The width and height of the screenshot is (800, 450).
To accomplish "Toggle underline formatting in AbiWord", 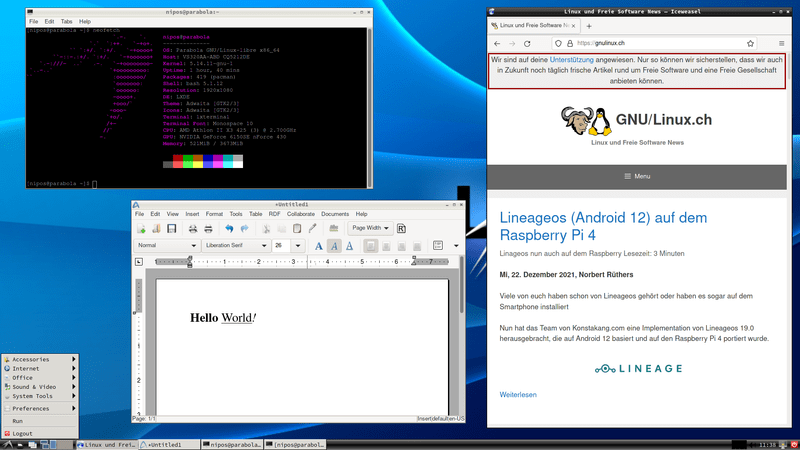I will point(349,246).
